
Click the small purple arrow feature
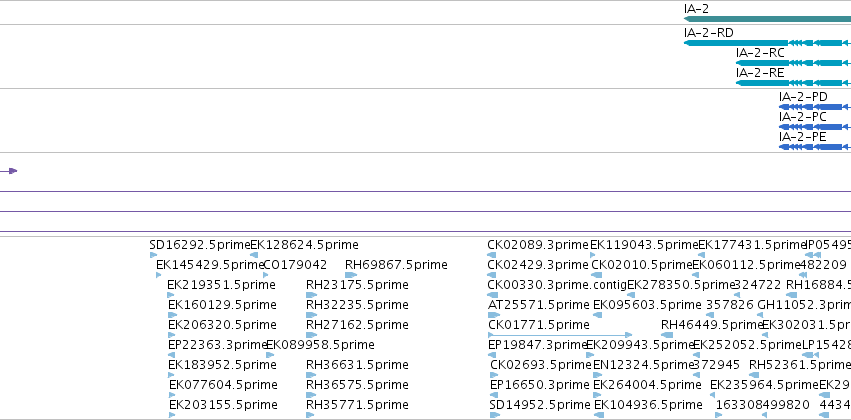tap(8, 171)
